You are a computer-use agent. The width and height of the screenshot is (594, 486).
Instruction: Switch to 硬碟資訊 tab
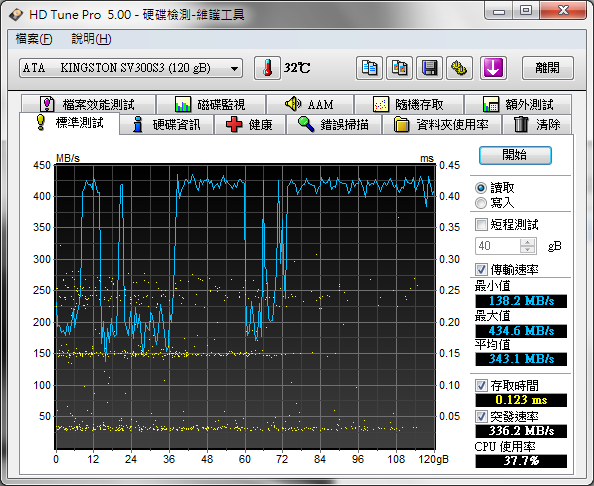(x=167, y=125)
